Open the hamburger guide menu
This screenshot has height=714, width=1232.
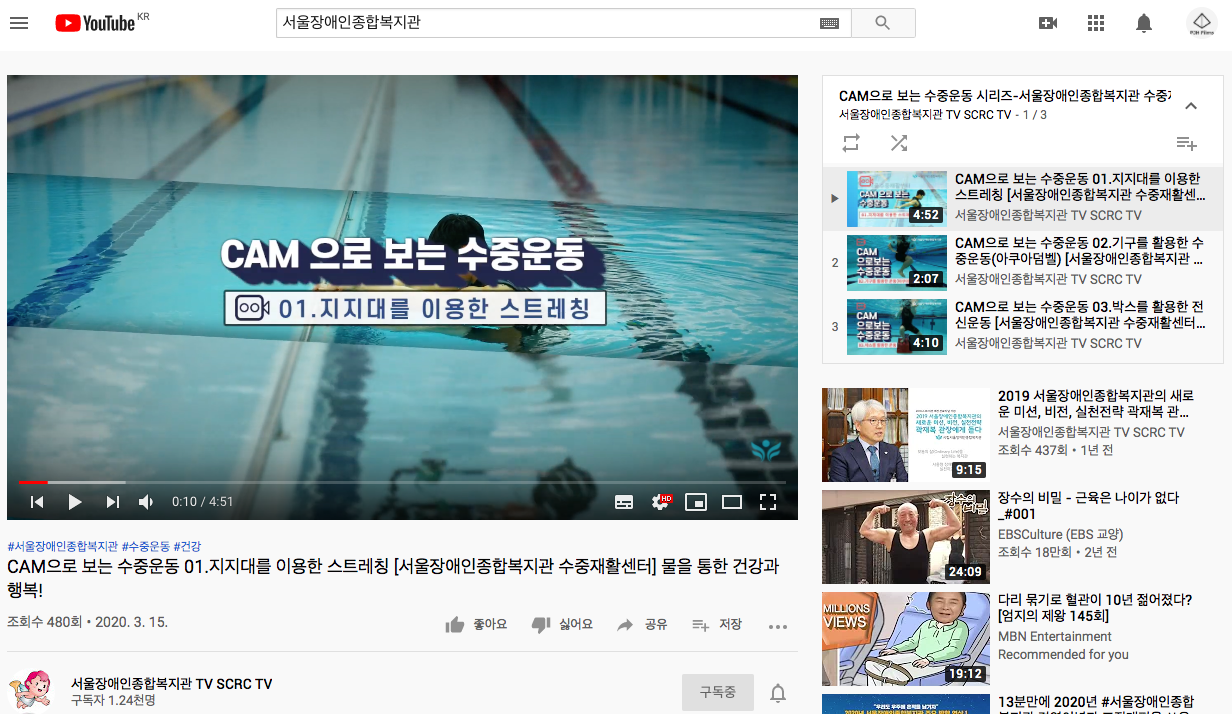coord(19,23)
